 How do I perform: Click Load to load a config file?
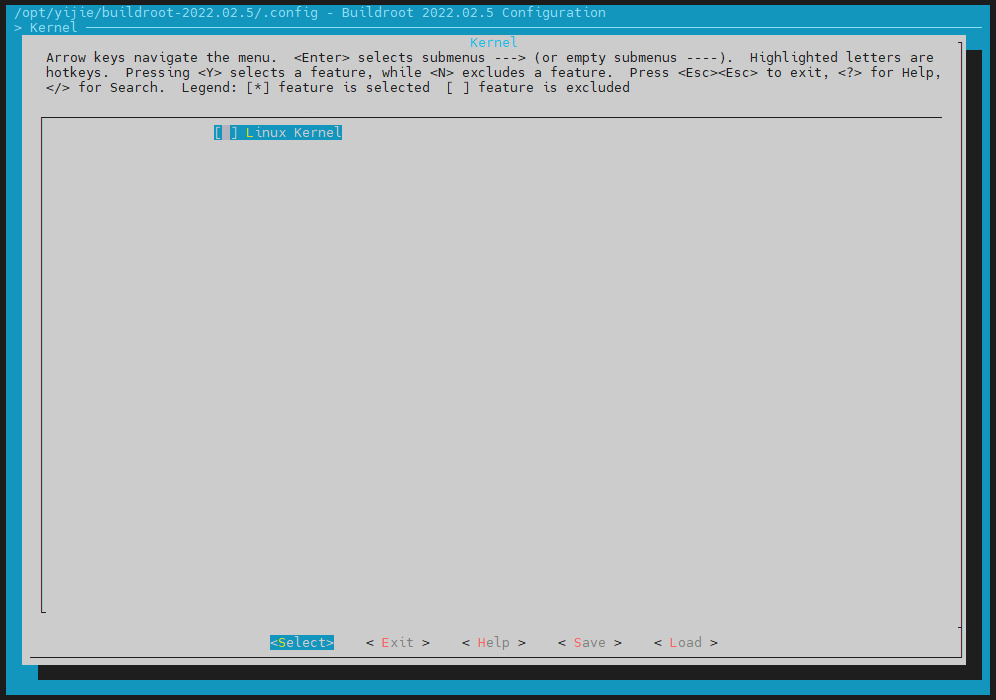685,642
